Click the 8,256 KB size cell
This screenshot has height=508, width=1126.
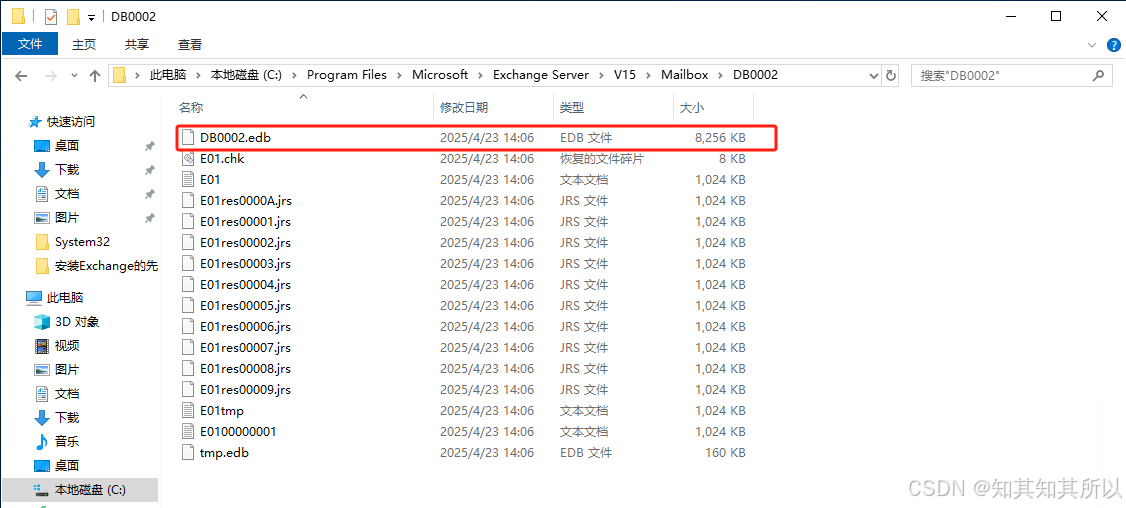pos(720,137)
